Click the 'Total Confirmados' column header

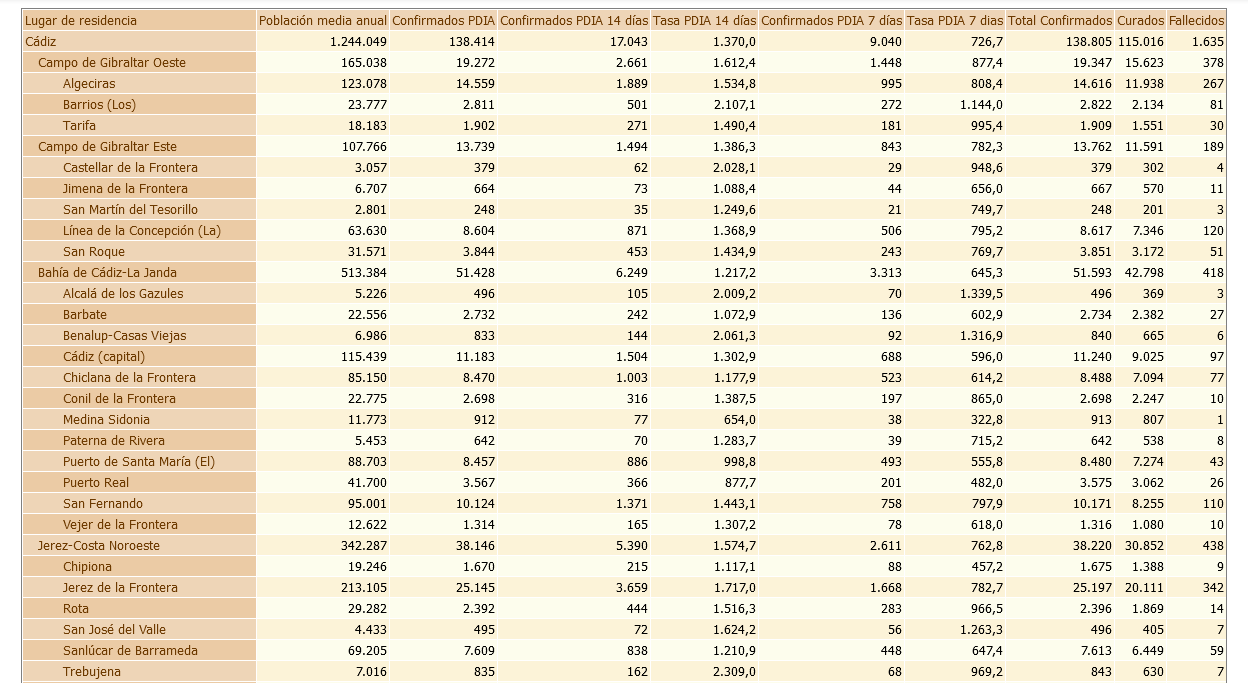coord(1059,20)
